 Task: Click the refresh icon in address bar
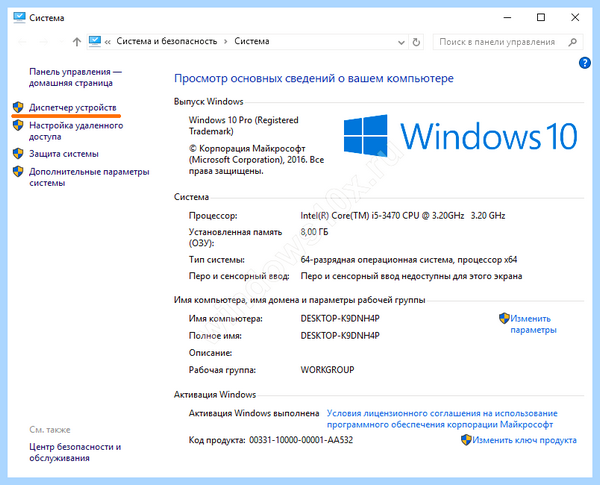[x=416, y=42]
